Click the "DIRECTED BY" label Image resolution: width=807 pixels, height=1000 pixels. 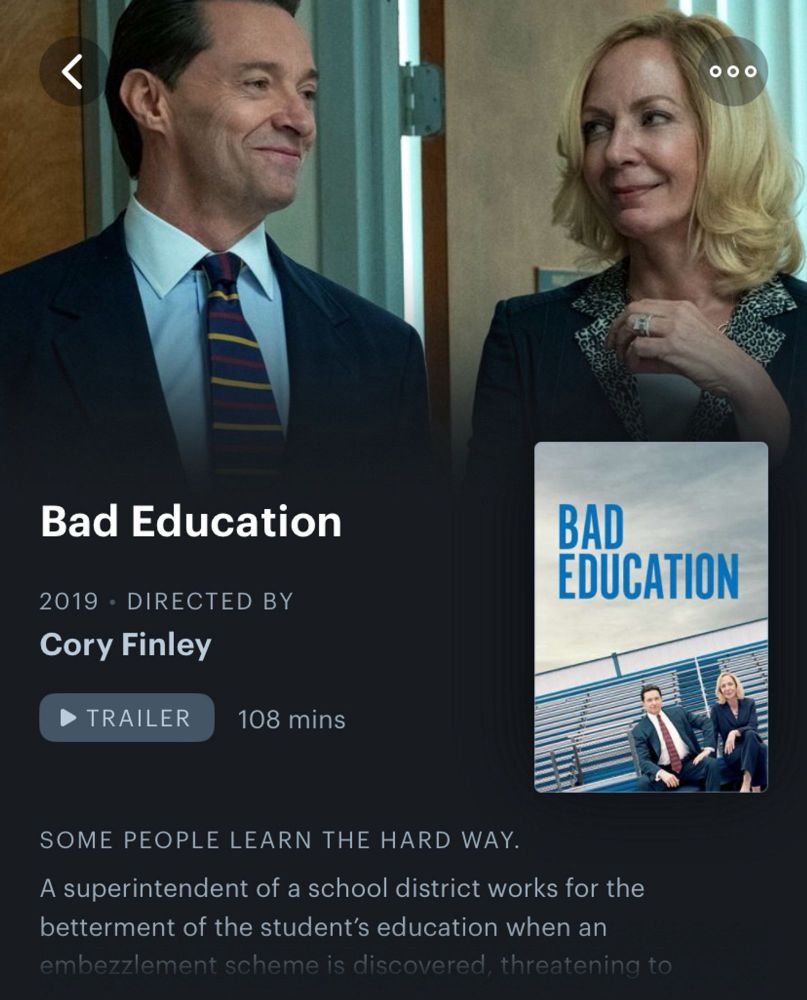coord(210,601)
